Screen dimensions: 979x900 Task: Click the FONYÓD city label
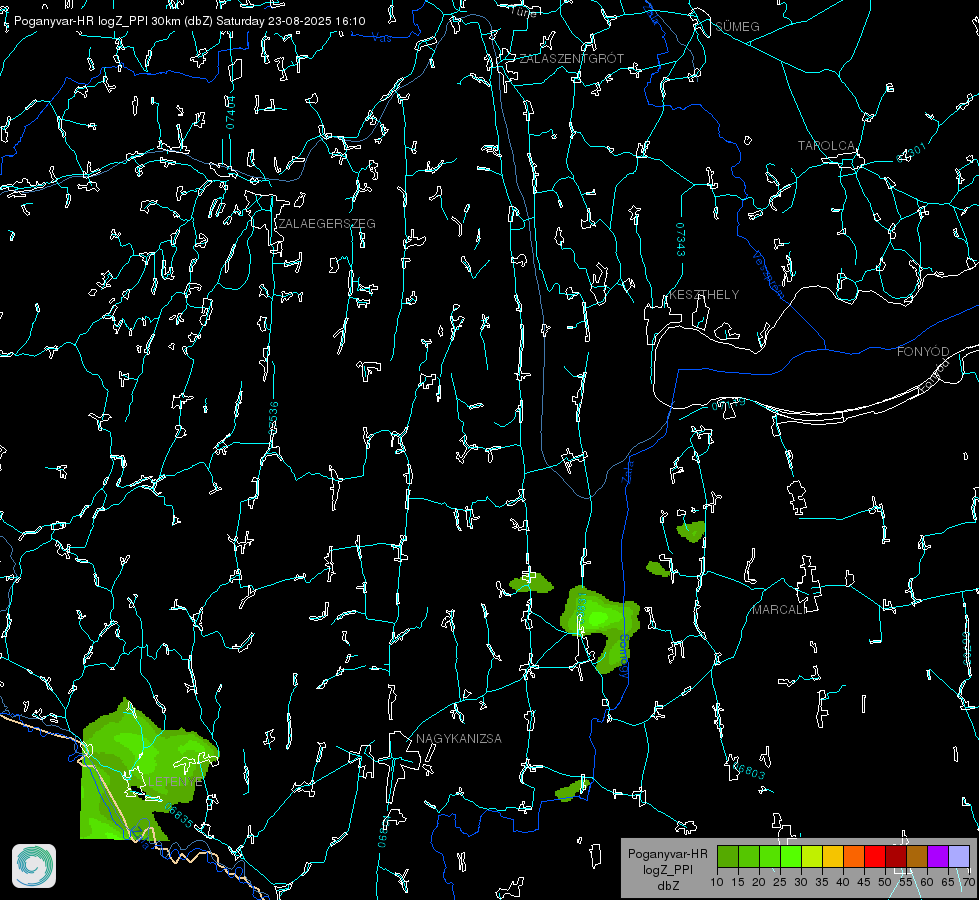coord(923,352)
